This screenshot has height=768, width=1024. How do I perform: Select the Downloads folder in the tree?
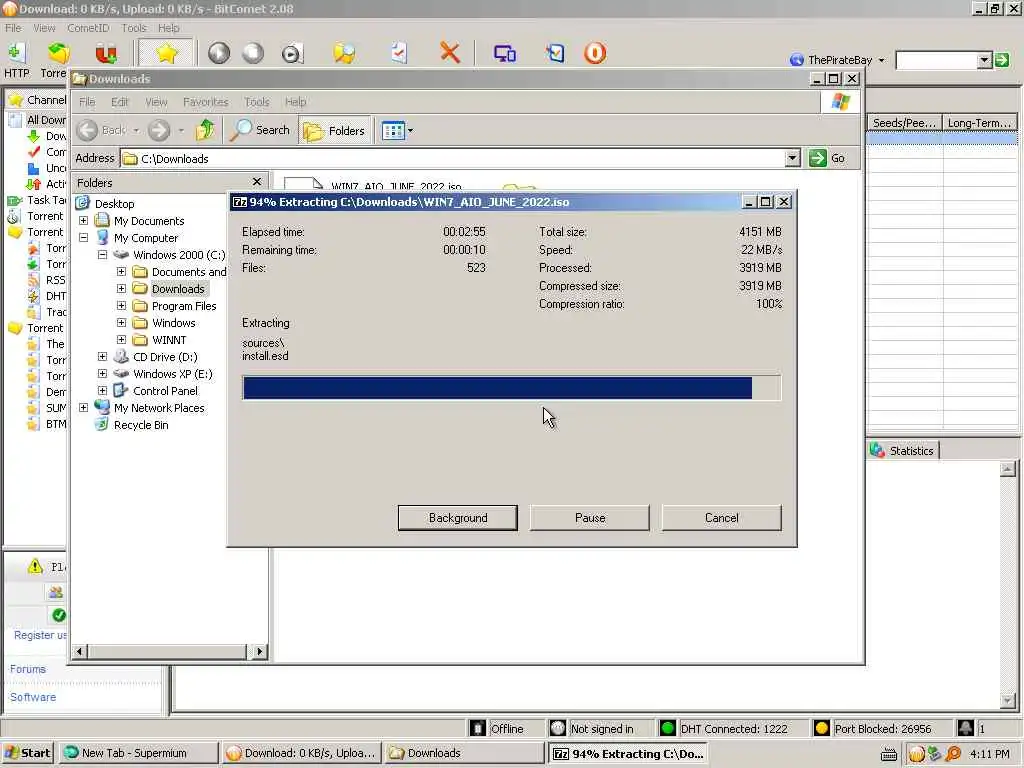point(178,289)
